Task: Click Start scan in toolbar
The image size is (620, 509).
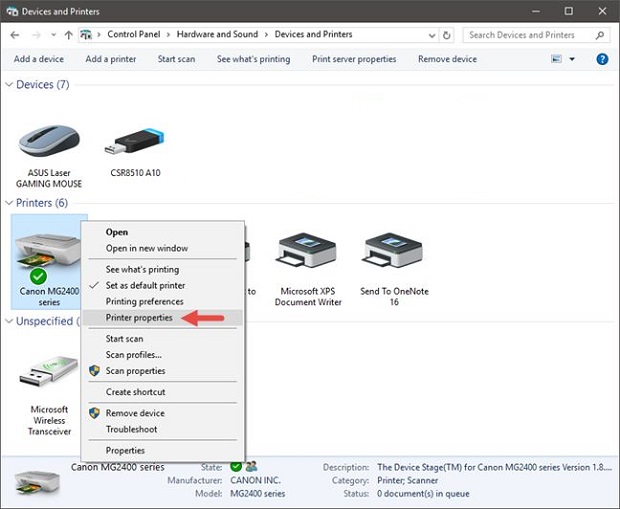Action: (x=176, y=59)
